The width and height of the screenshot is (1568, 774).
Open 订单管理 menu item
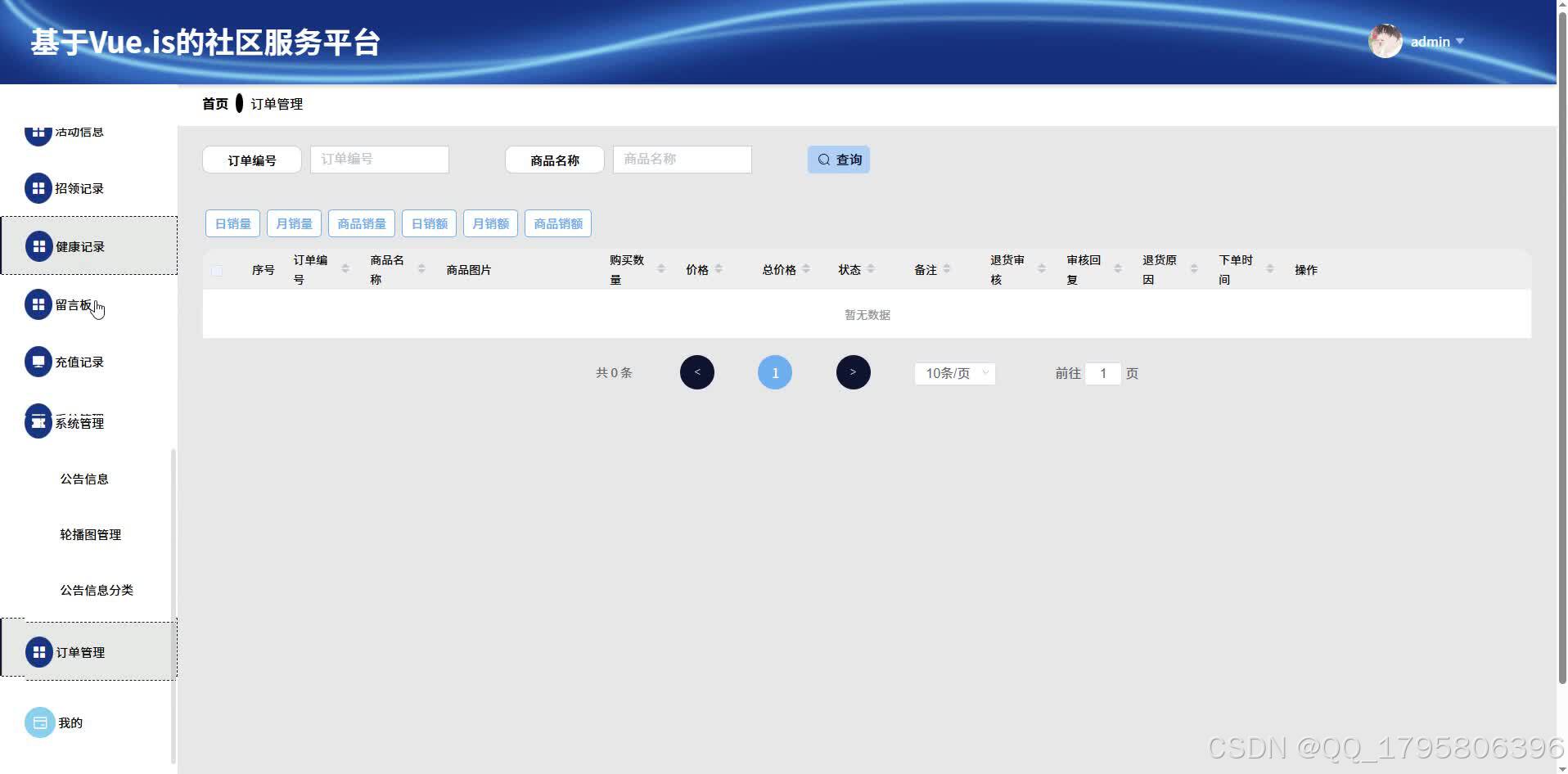coord(88,651)
